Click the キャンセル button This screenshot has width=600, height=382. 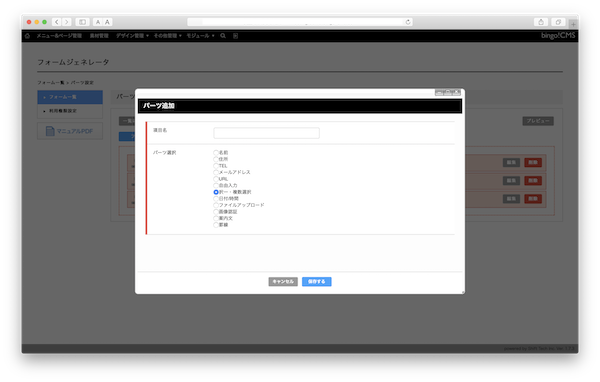pyautogui.click(x=283, y=281)
